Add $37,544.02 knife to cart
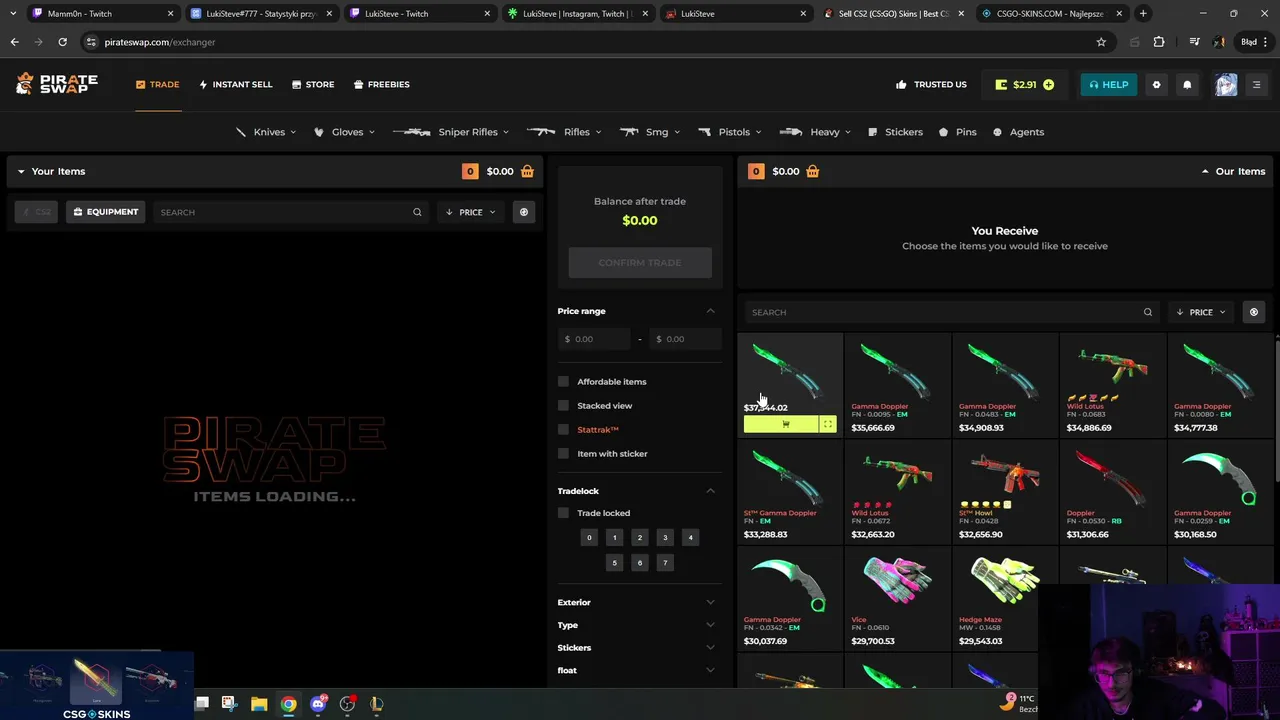This screenshot has height=720, width=1280. (x=780, y=425)
